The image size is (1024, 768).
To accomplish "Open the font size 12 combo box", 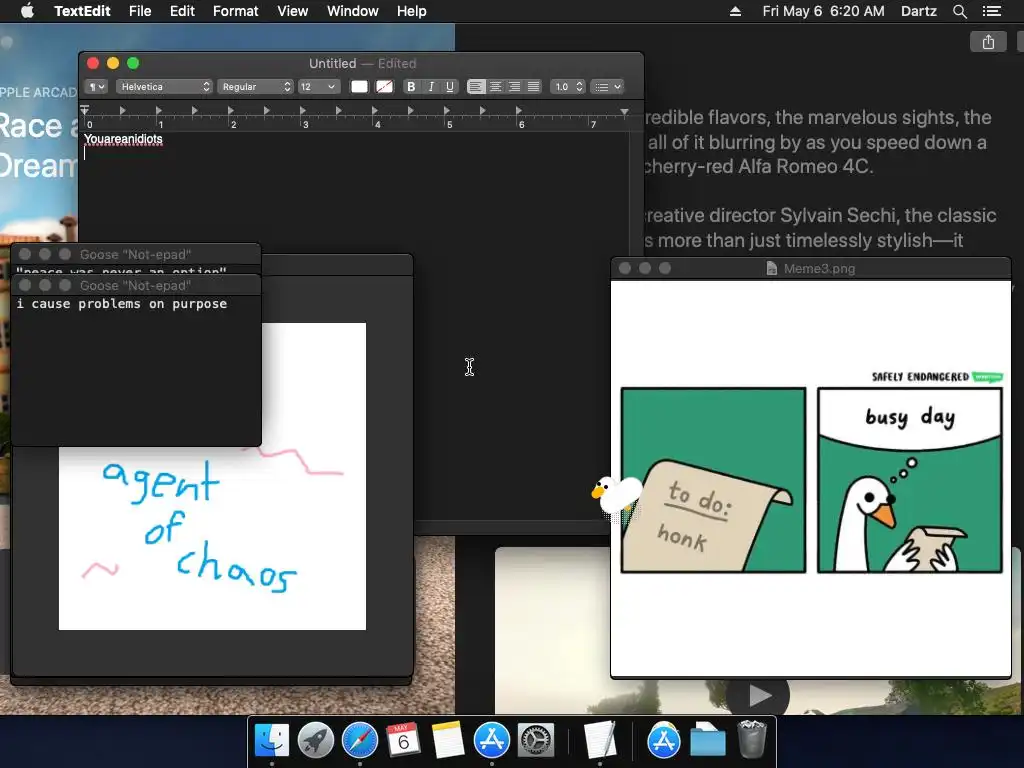I will point(319,87).
